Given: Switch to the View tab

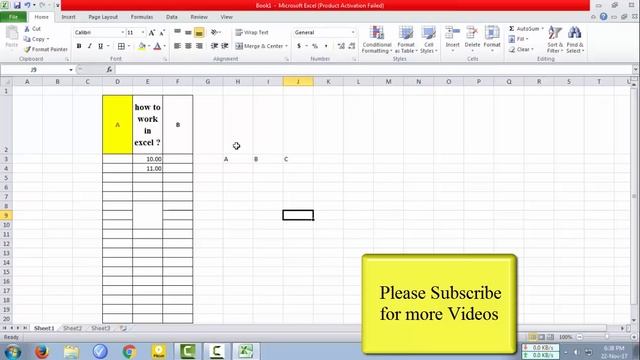Looking at the screenshot, I should (226, 17).
